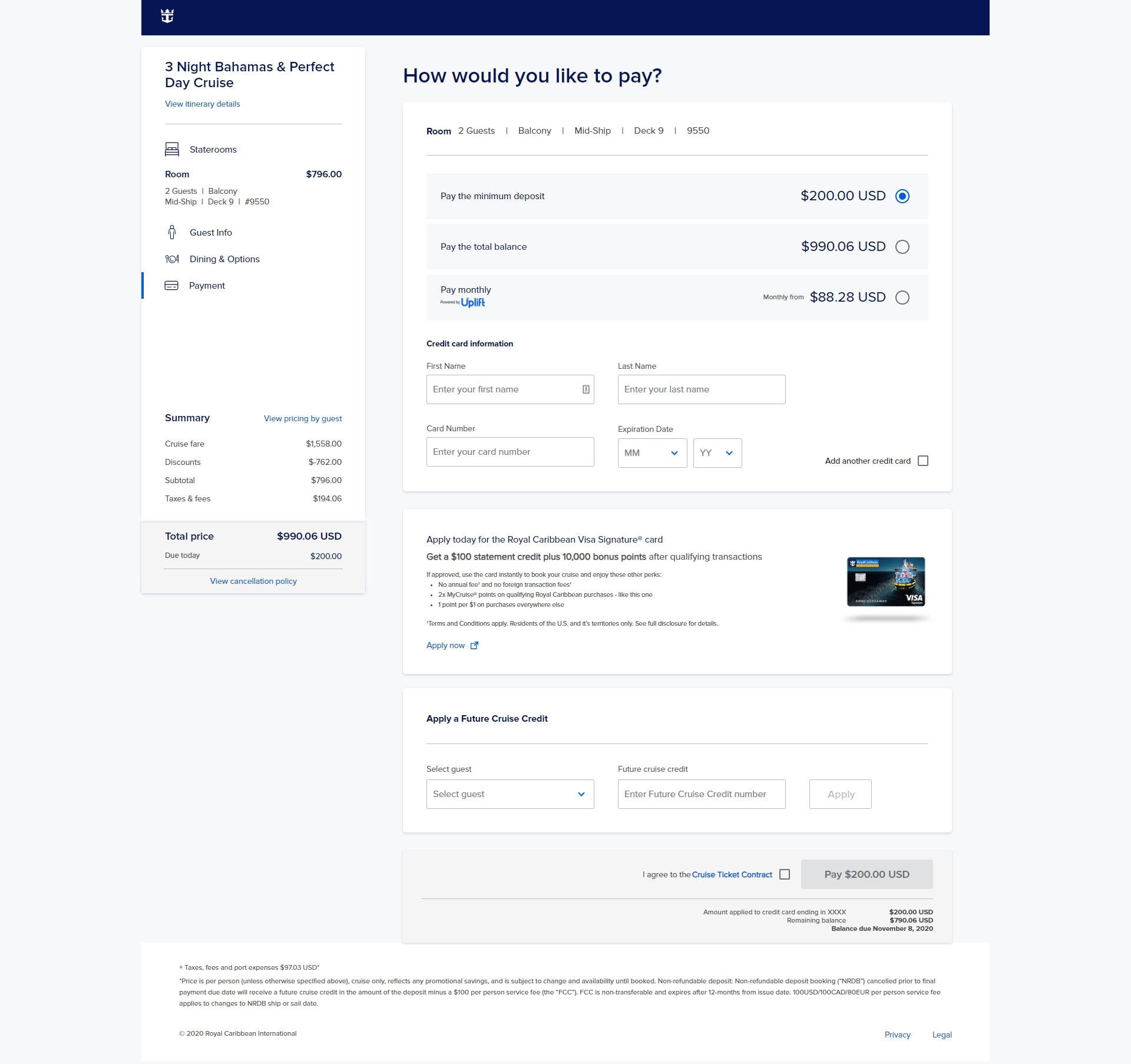The image size is (1131, 1064).
Task: Open the Select guest dropdown
Action: coord(510,794)
